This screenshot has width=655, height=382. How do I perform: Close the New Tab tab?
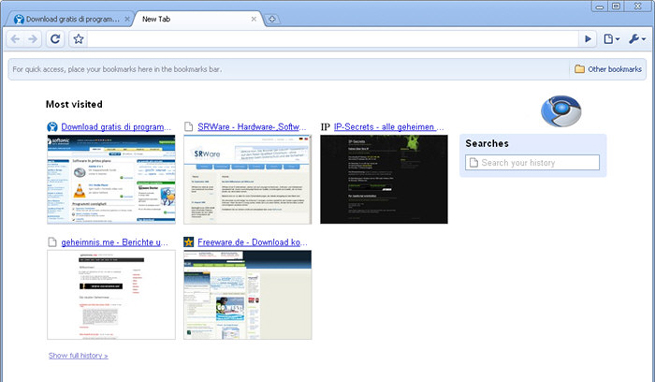[254, 19]
